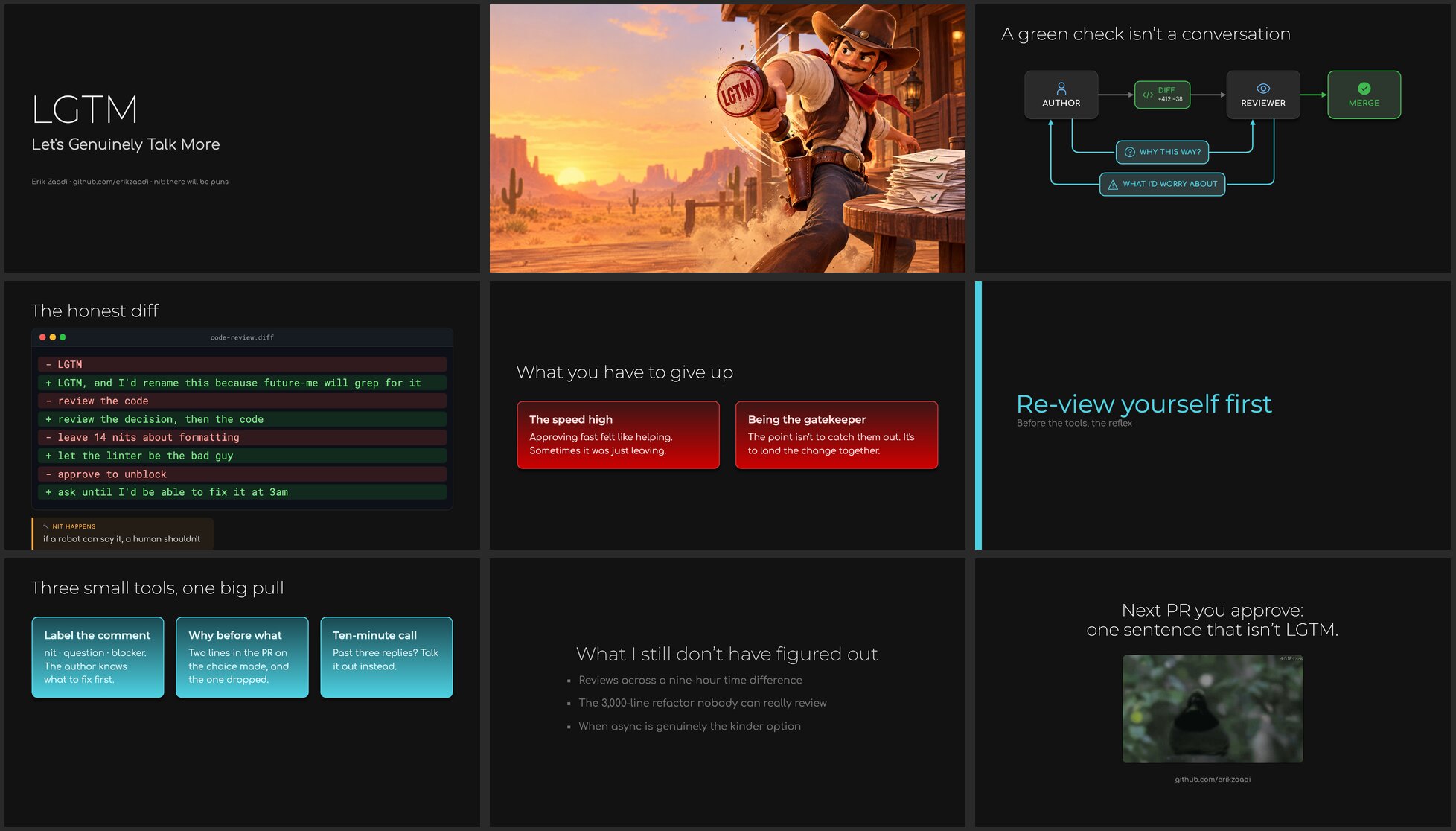The height and width of the screenshot is (831, 1456).
Task: Click the small icon next to NIT HAPPENS
Action: pyautogui.click(x=46, y=526)
